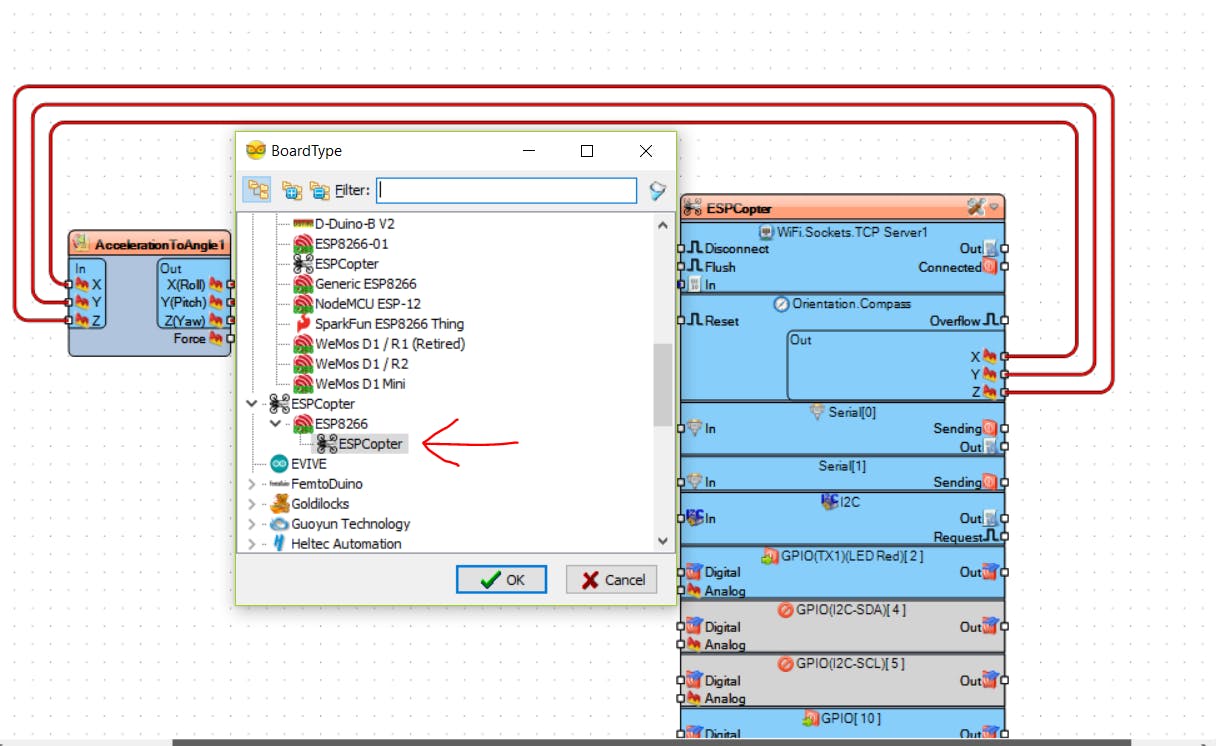Click Serial[0] Sending pin
The width and height of the screenshot is (1216, 746).
pos(1005,429)
